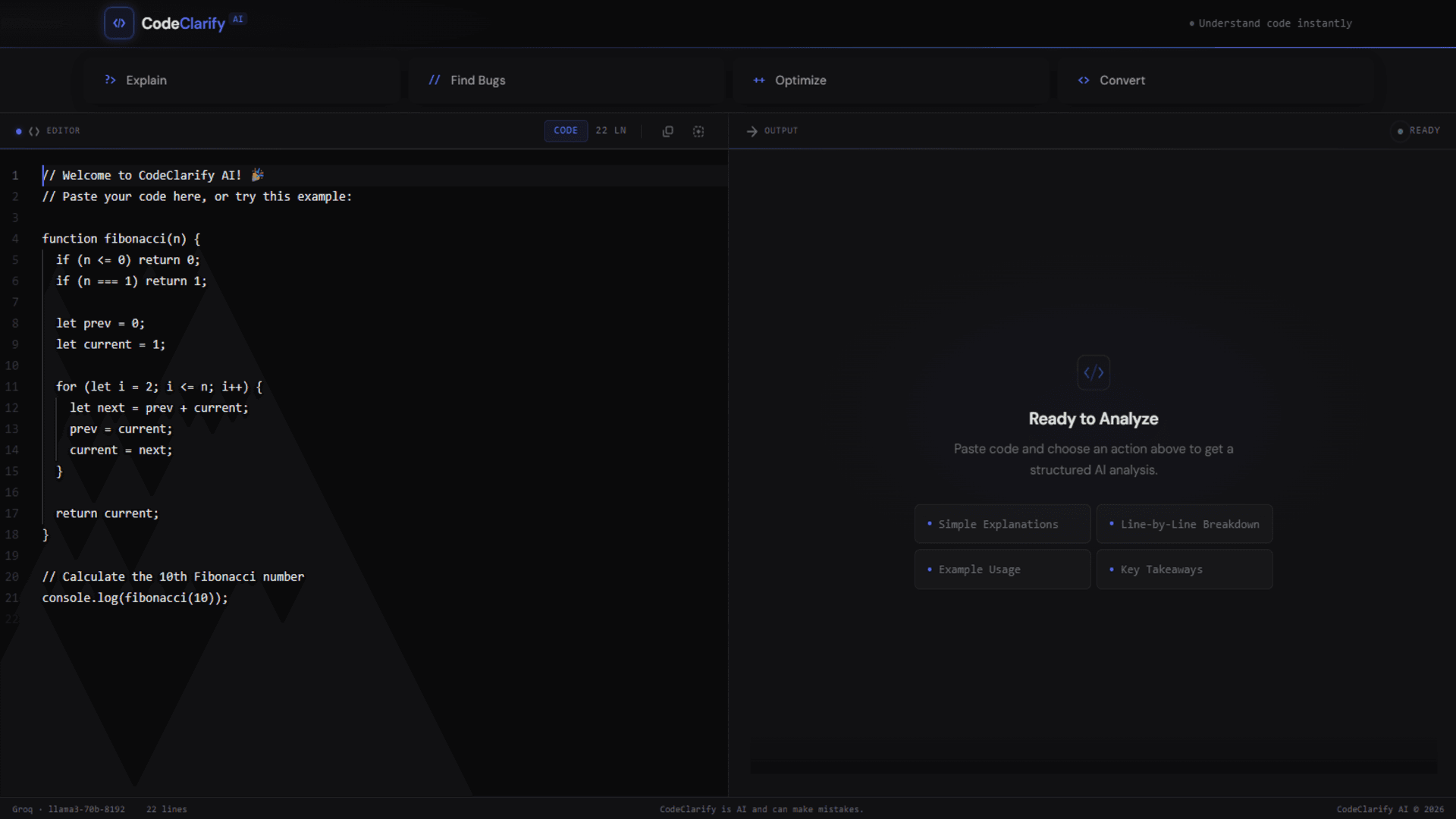Click the Explain action button

241,80
